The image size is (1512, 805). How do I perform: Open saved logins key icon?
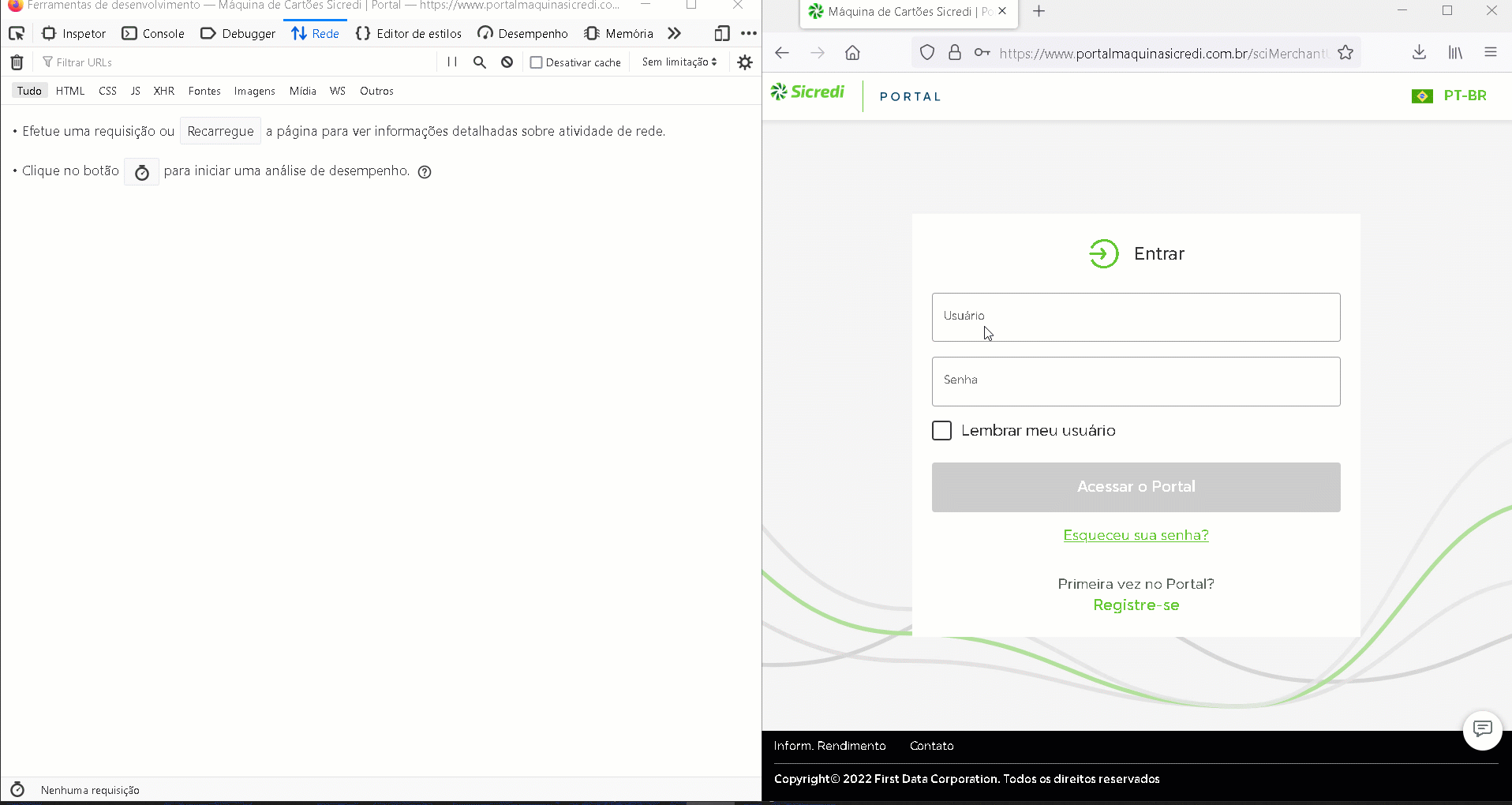point(982,53)
